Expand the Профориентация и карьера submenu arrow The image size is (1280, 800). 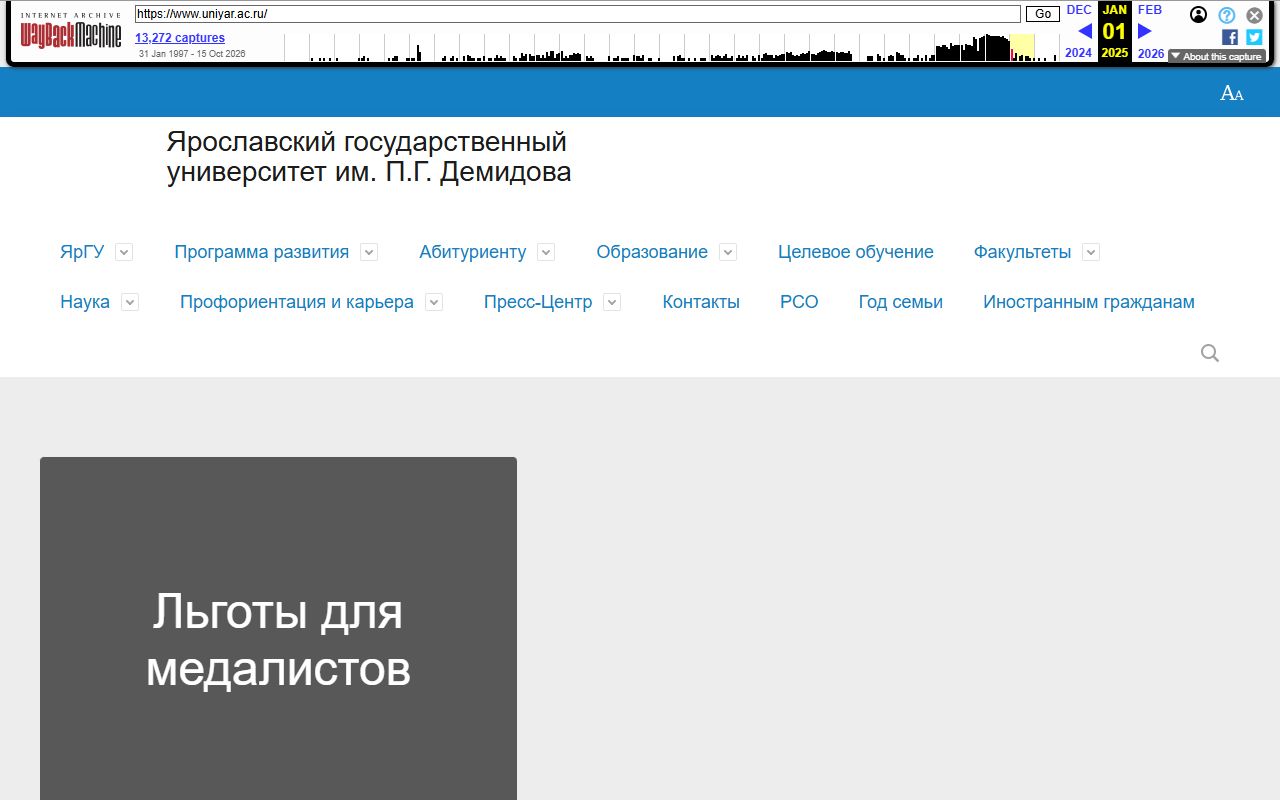click(434, 302)
